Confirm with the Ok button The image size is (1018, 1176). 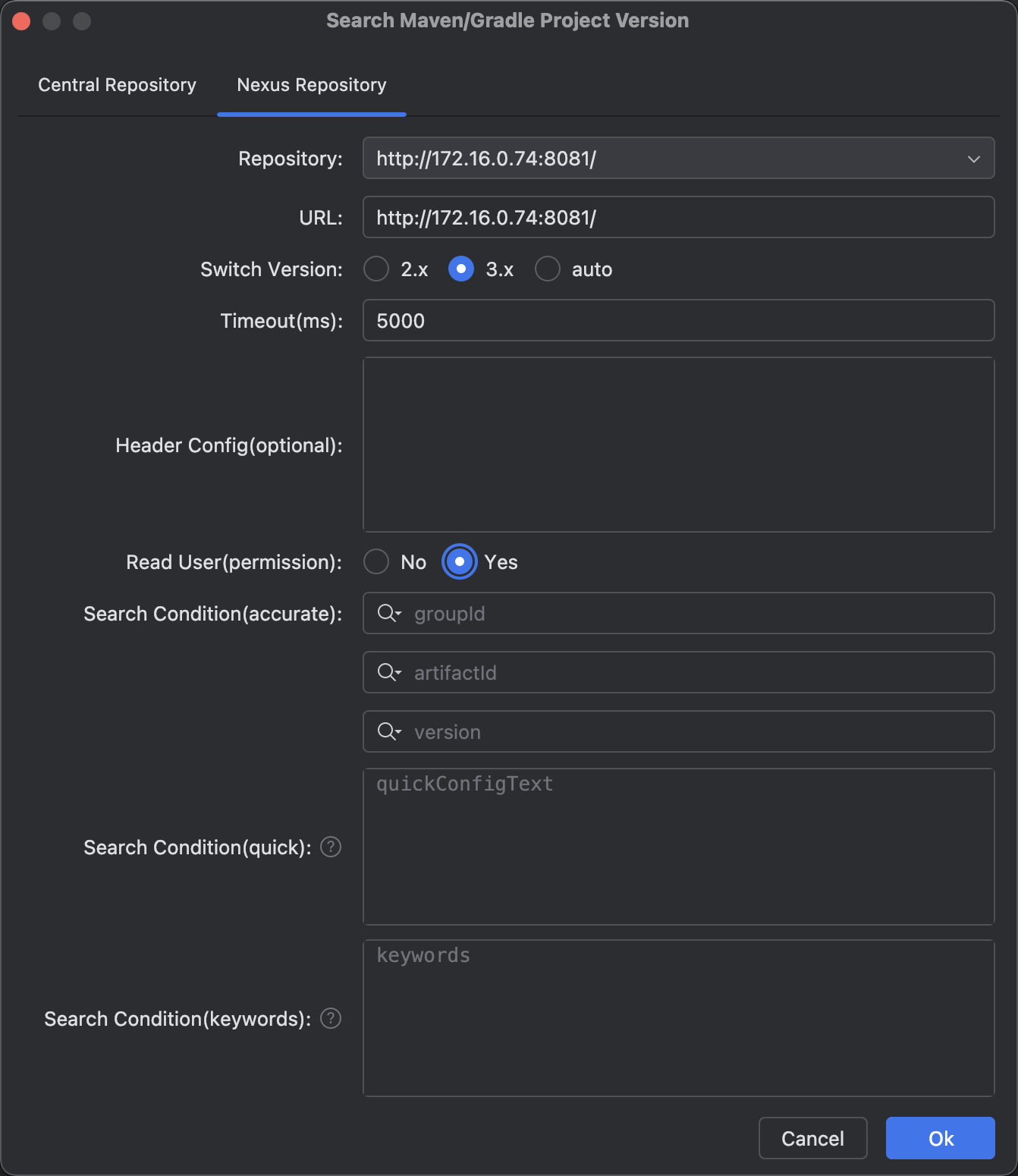(x=940, y=1138)
